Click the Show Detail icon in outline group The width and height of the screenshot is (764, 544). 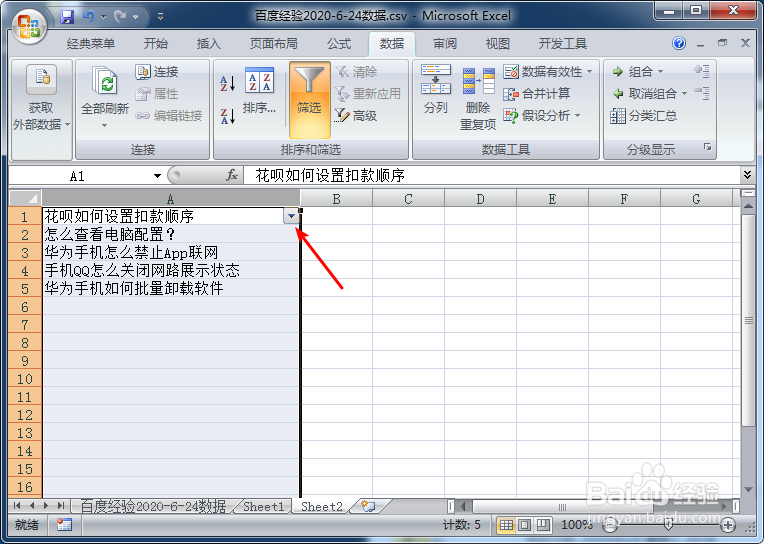[x=702, y=71]
